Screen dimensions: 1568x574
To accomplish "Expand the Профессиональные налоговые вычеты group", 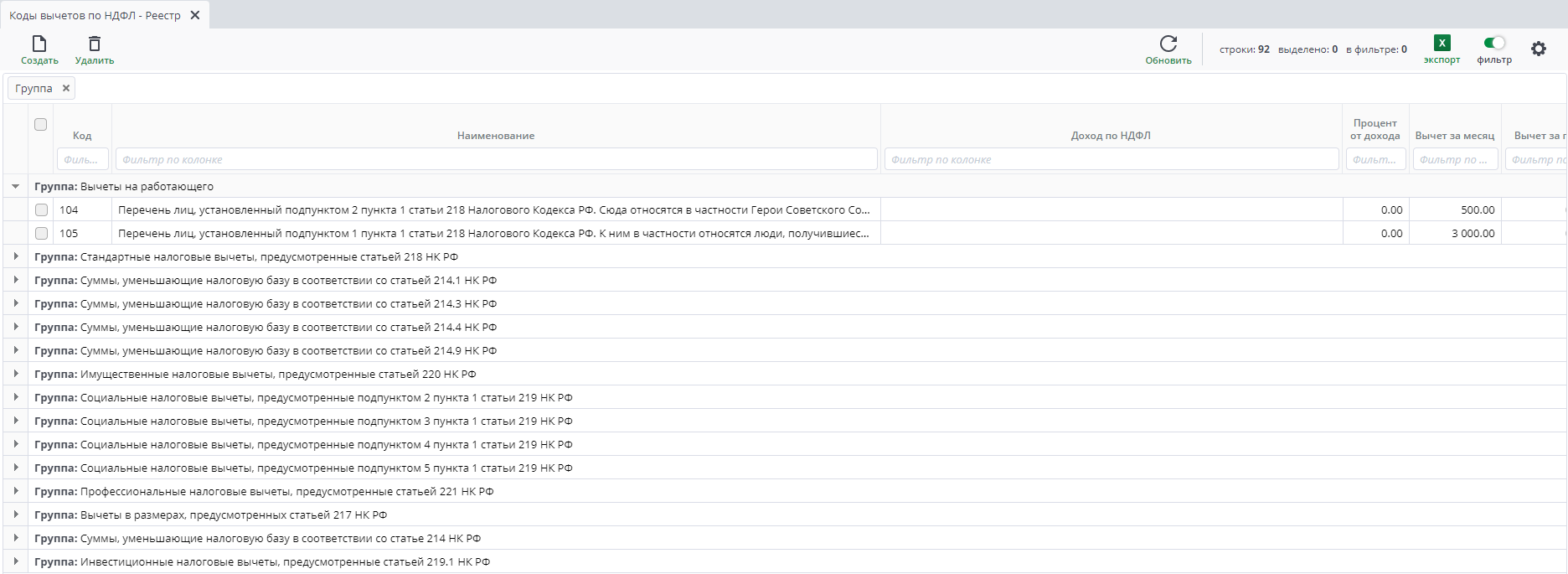I will tap(15, 492).
